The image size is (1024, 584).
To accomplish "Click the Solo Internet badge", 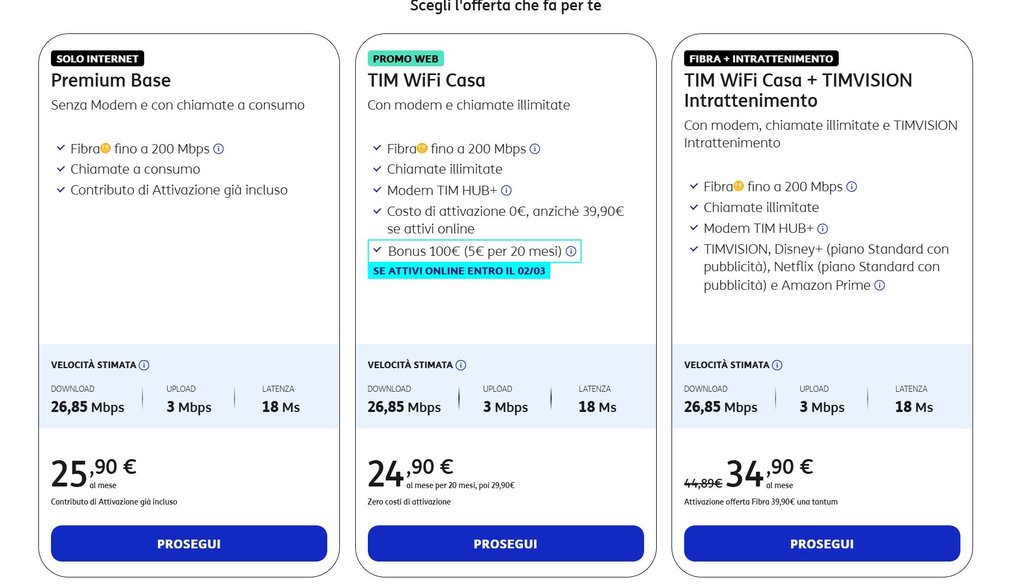I will click(98, 59).
